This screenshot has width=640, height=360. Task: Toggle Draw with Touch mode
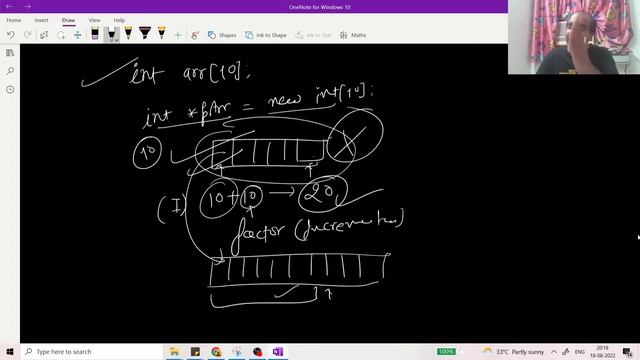(195, 35)
